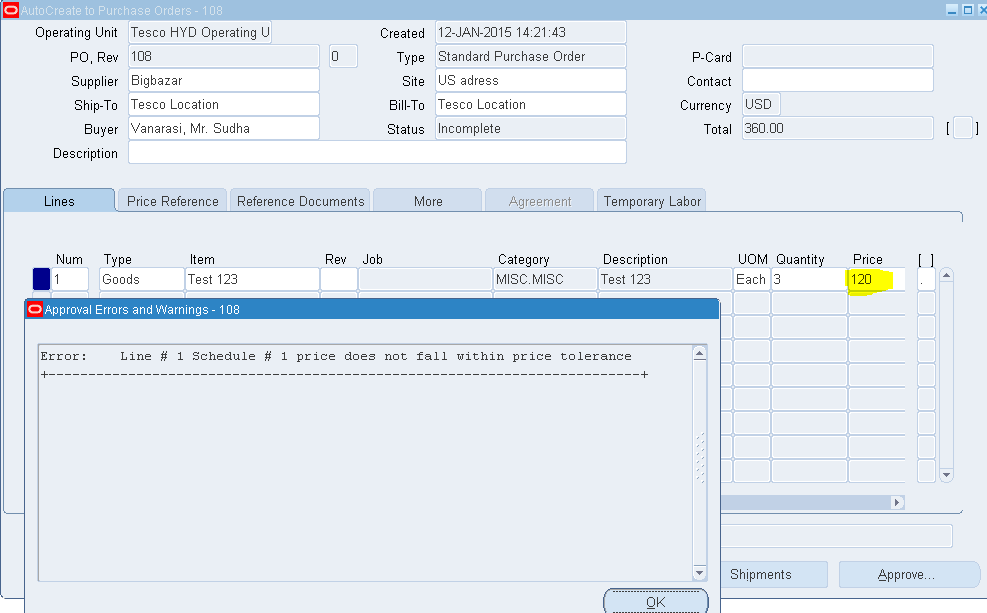This screenshot has width=987, height=613.
Task: Click the line flexfield in row 1
Action: (926, 279)
